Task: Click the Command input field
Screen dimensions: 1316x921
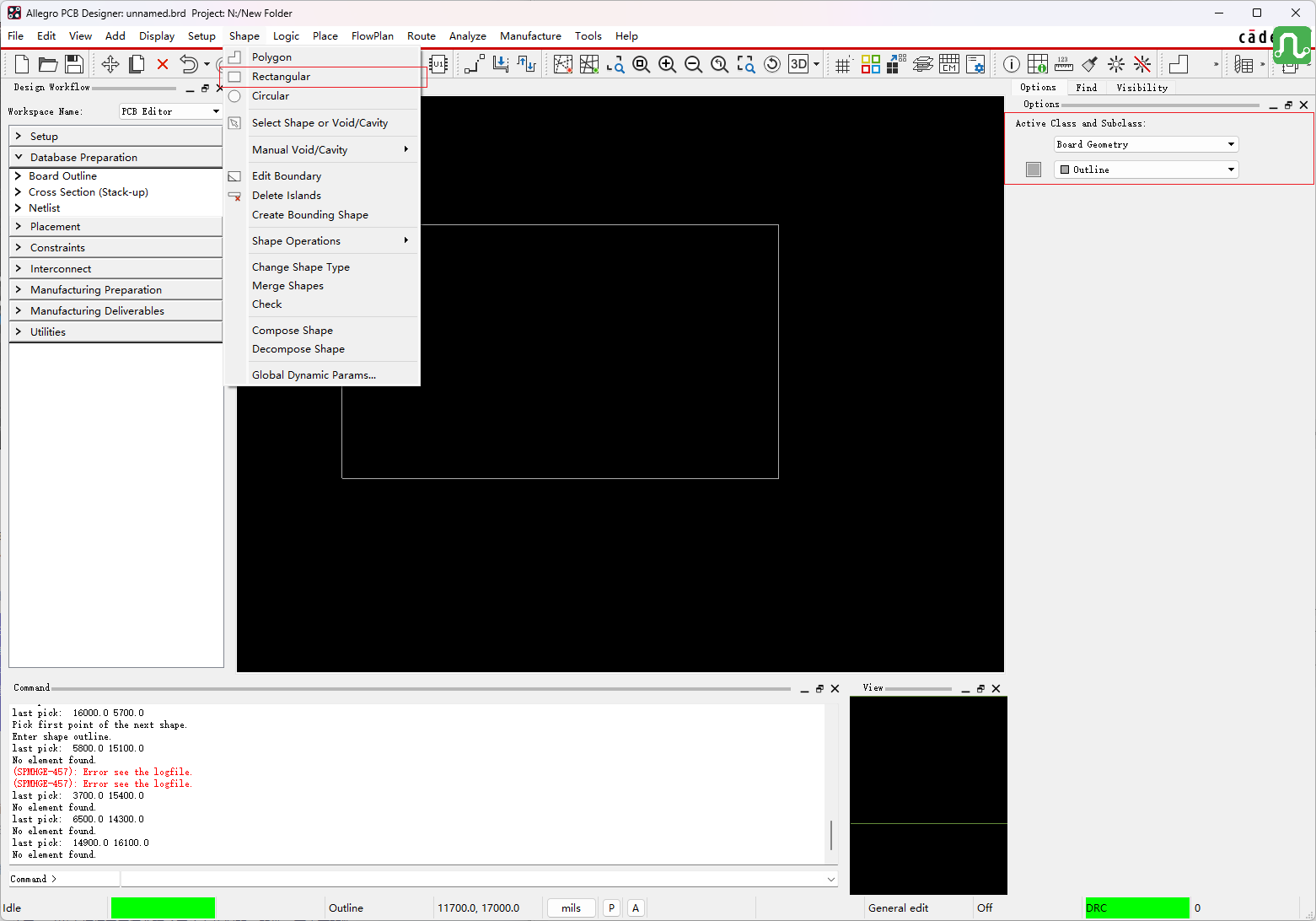Action: [x=479, y=879]
